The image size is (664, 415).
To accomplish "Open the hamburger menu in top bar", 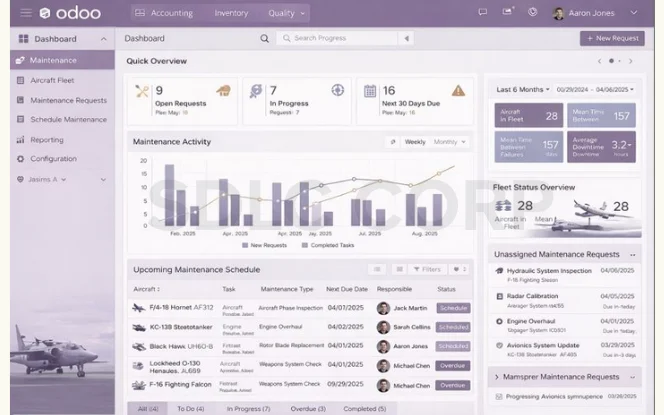I will pyautogui.click(x=26, y=13).
